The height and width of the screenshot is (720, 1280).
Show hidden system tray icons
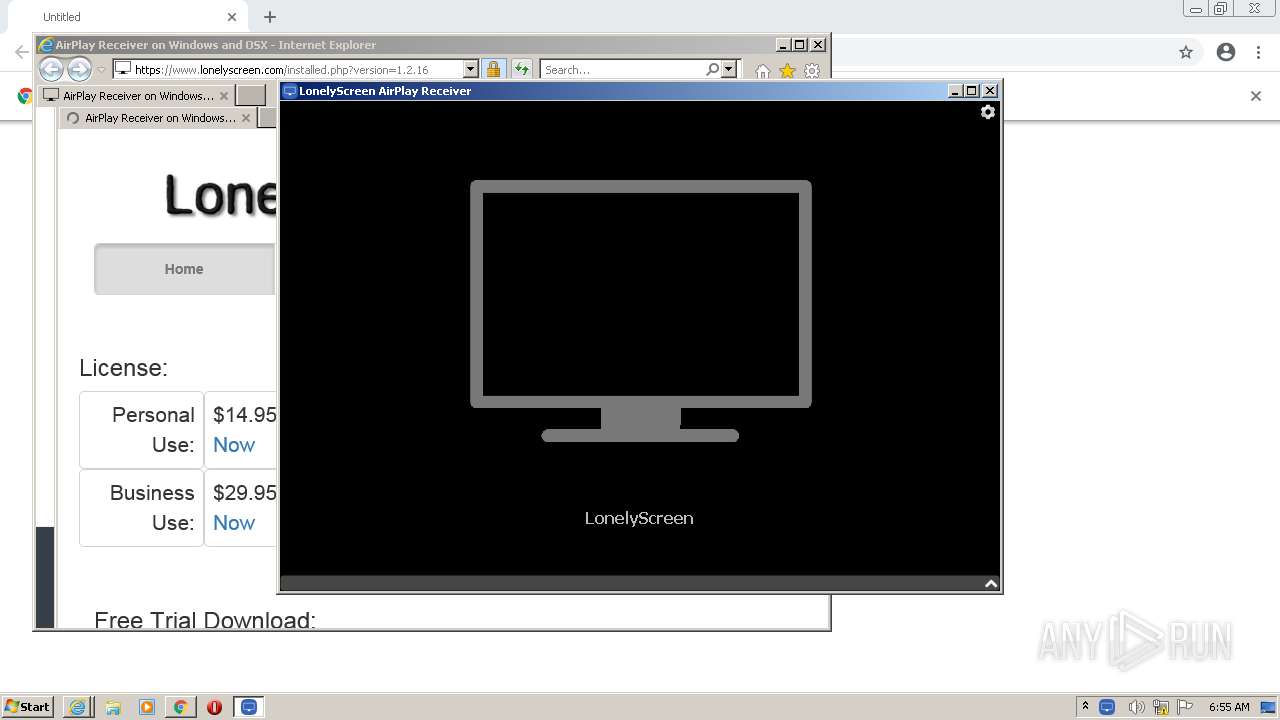pos(1085,707)
